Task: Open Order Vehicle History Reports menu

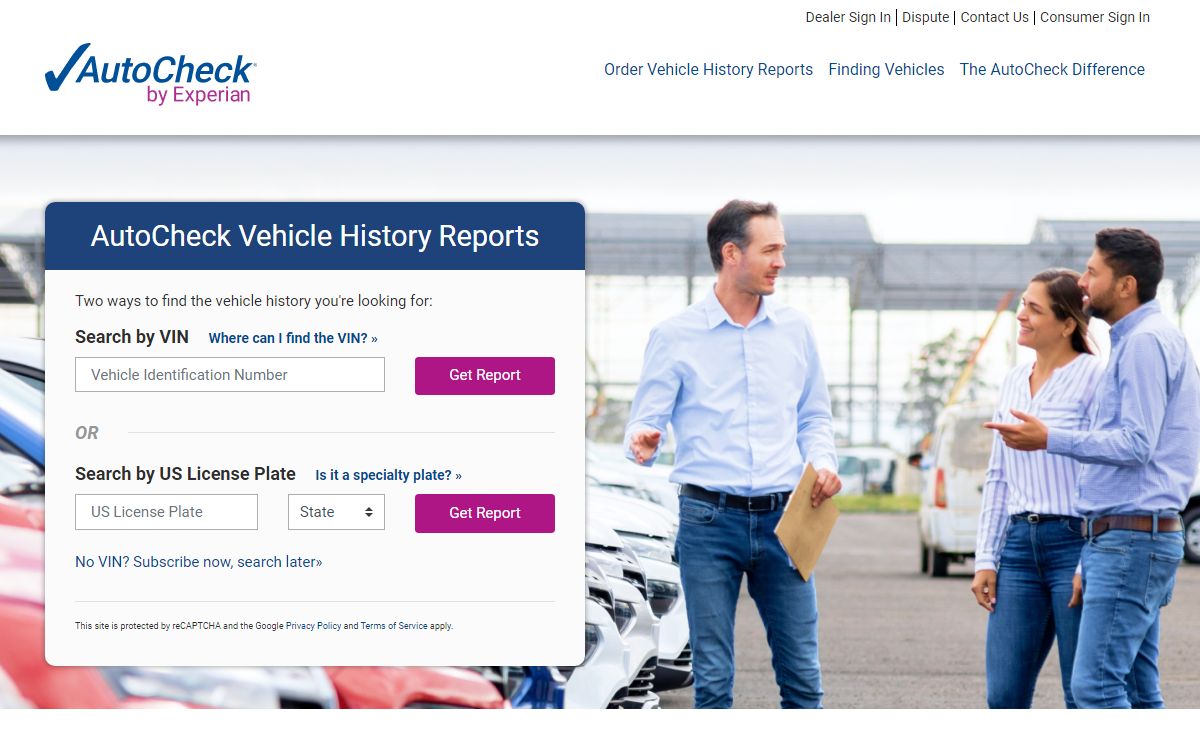Action: pos(708,70)
